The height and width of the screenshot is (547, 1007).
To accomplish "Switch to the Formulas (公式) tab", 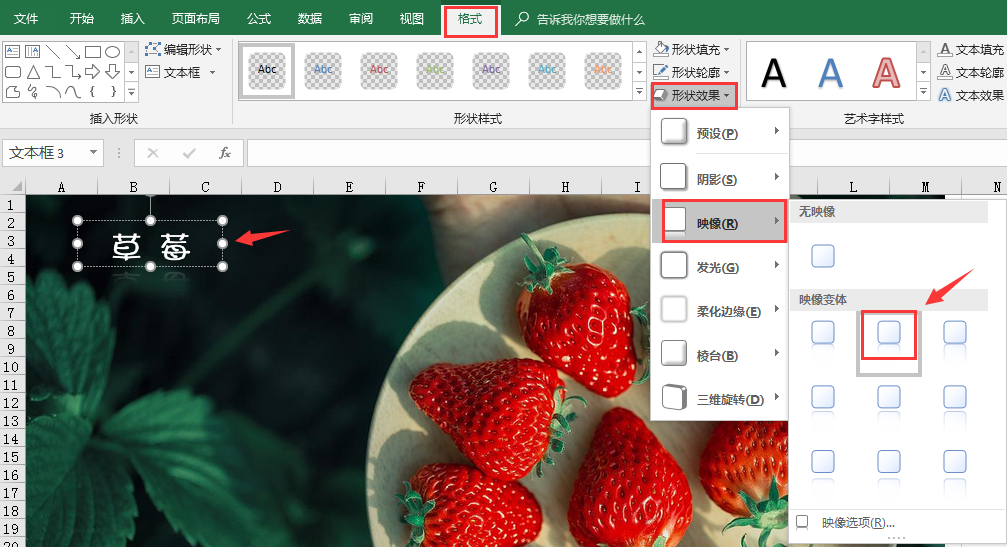I will [x=259, y=19].
